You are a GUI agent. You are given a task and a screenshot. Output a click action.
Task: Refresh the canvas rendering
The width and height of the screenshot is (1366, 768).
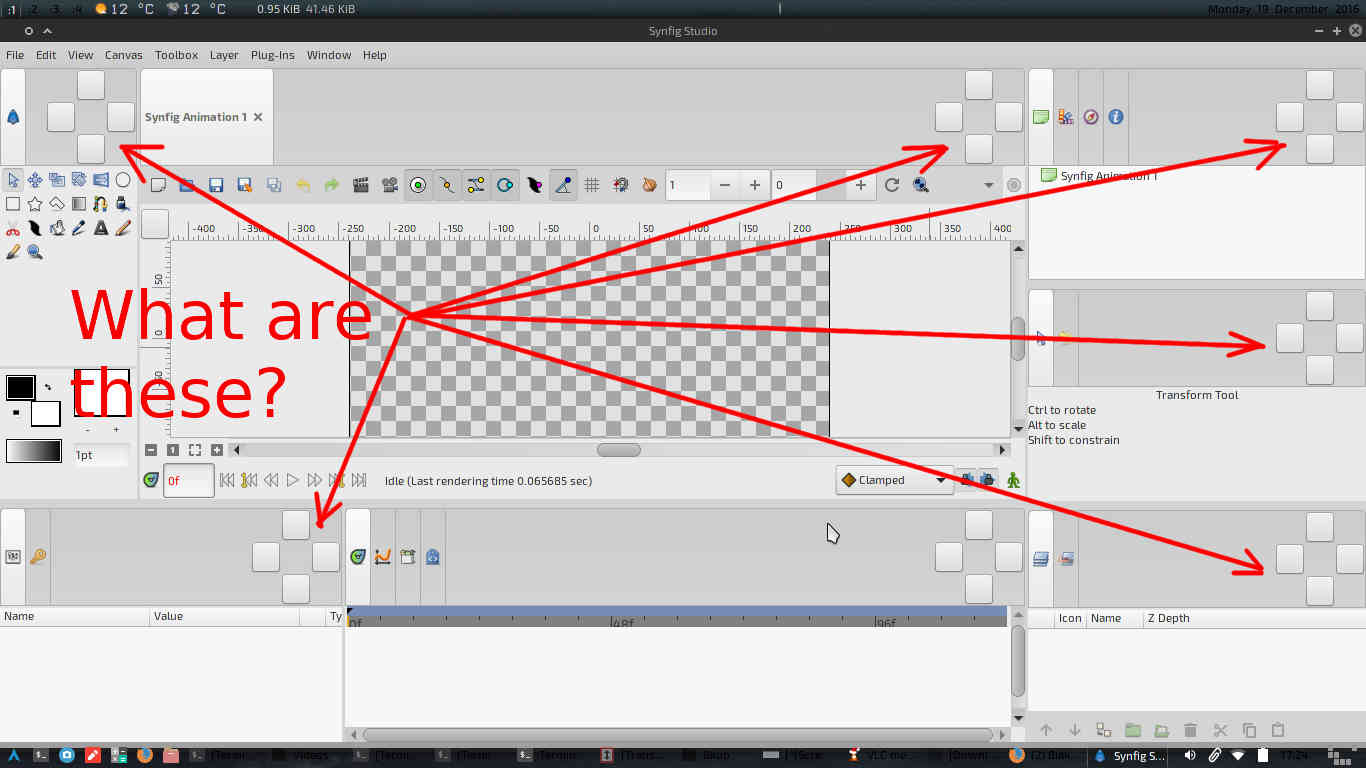892,185
